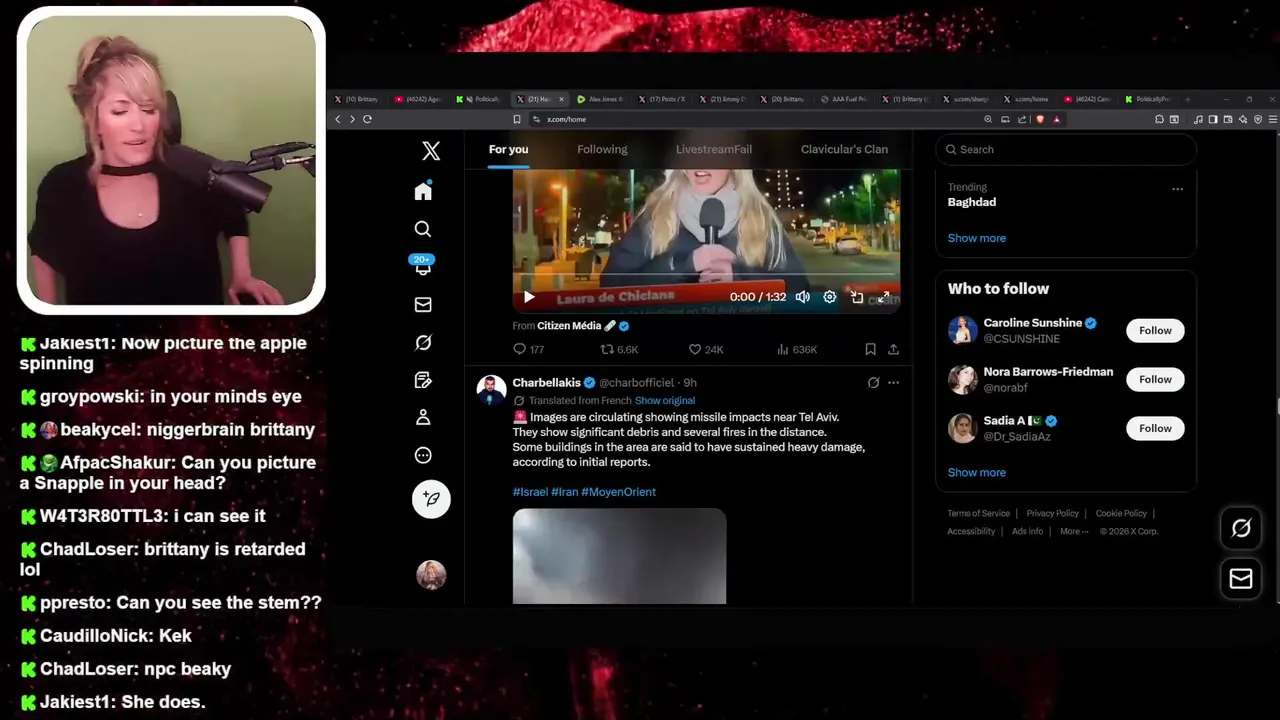Follow Caroline Sunshine

pos(1155,330)
